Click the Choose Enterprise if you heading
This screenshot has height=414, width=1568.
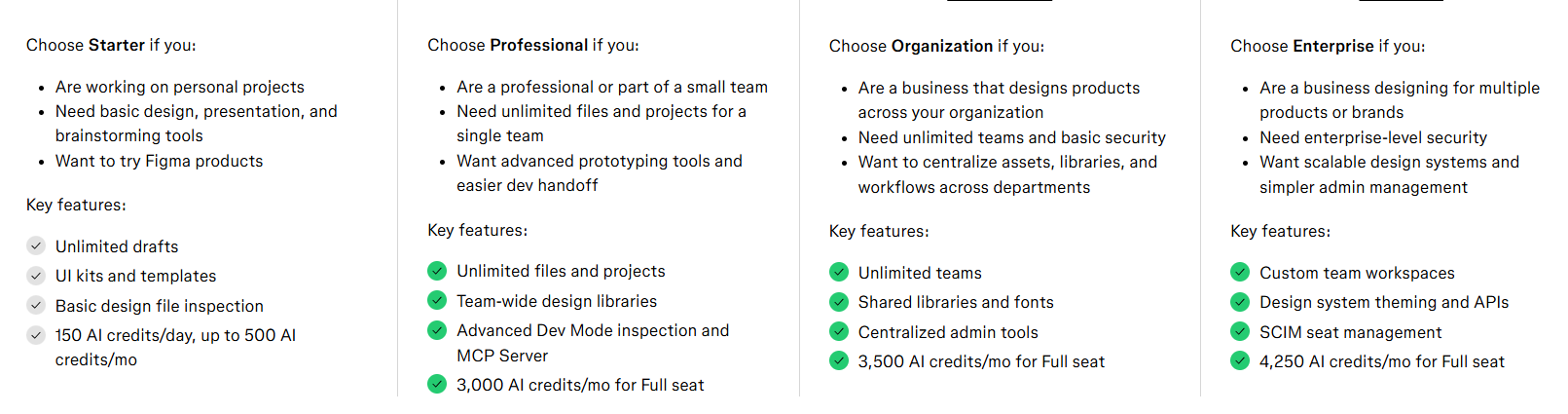click(1327, 46)
